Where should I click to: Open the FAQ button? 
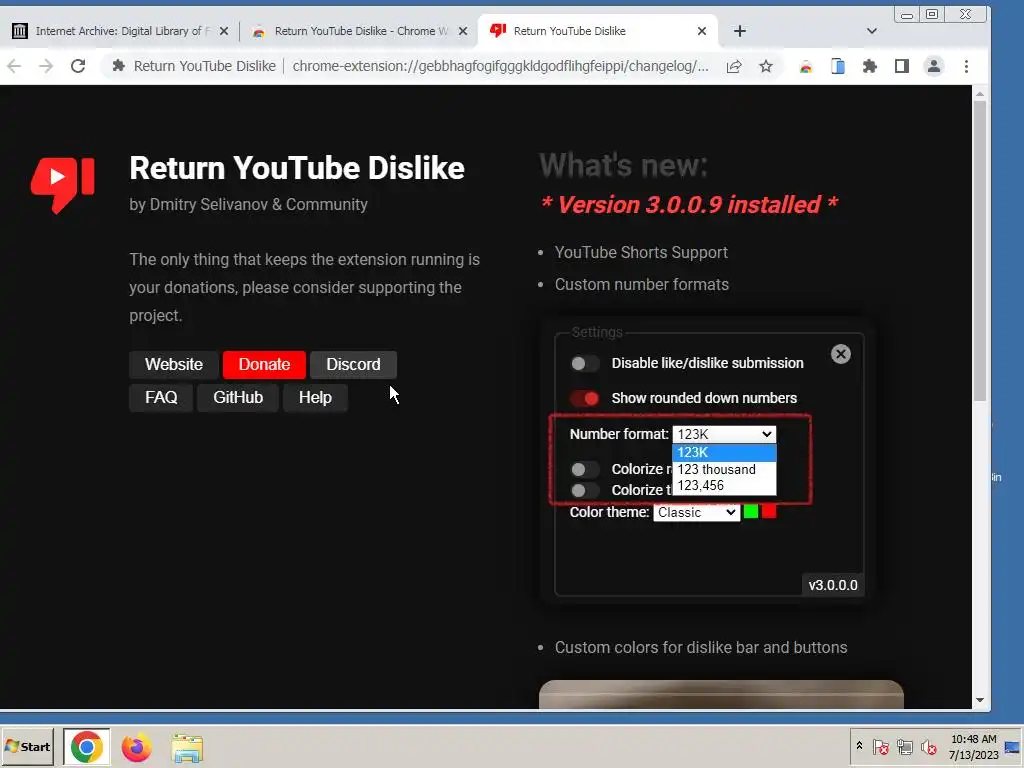click(x=161, y=398)
